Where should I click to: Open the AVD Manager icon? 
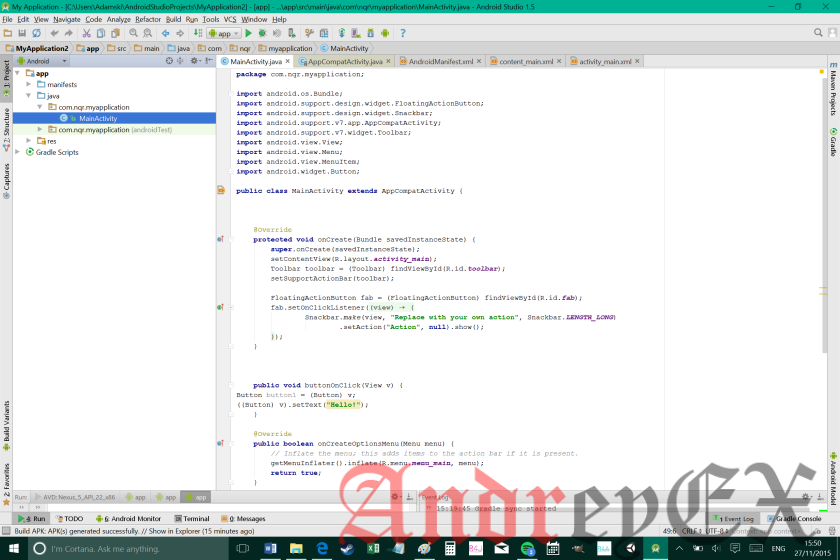(x=356, y=33)
